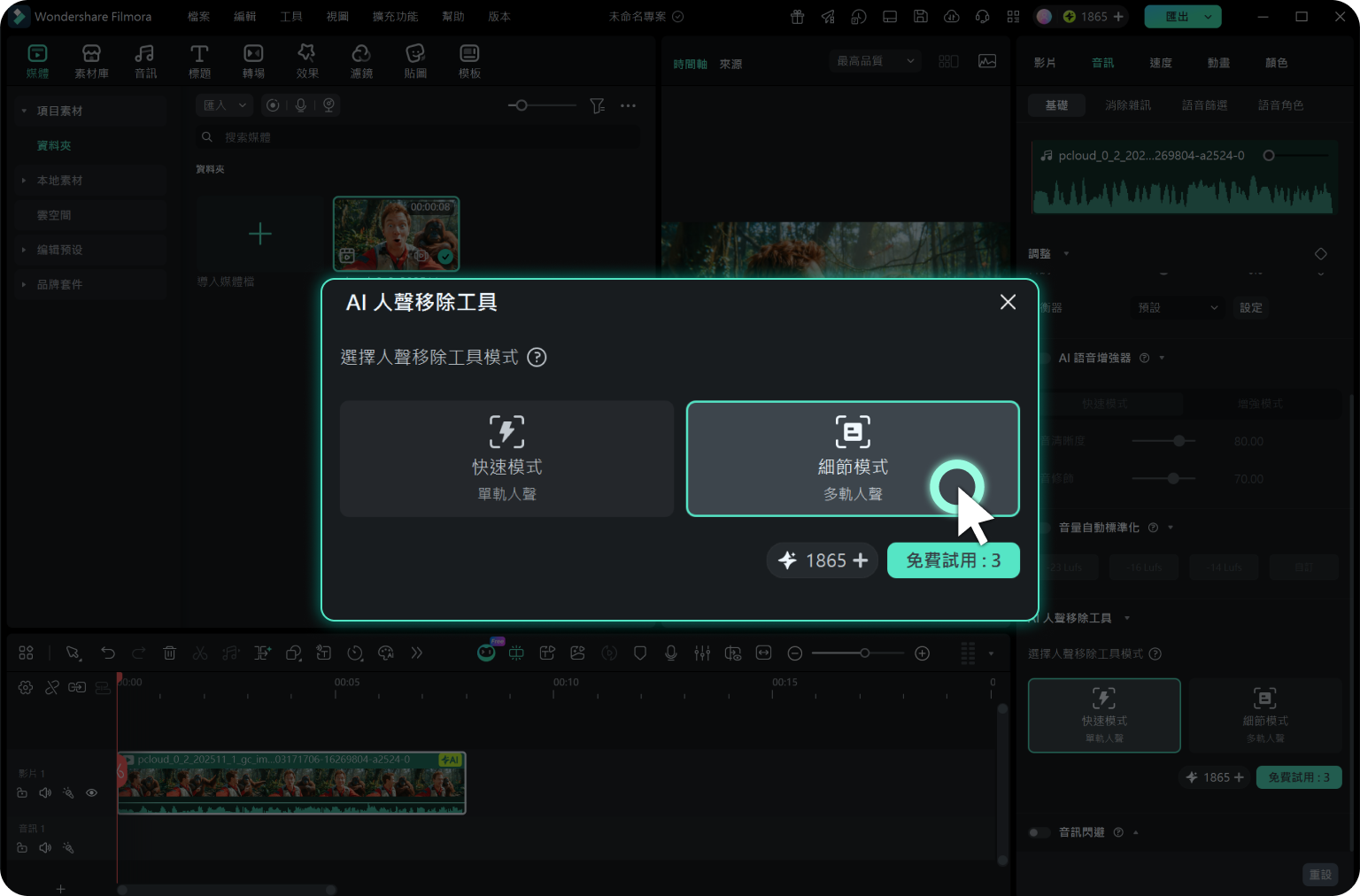Expand the 本地素材 tree item
Viewport: 1360px width, 896px height.
[x=59, y=181]
